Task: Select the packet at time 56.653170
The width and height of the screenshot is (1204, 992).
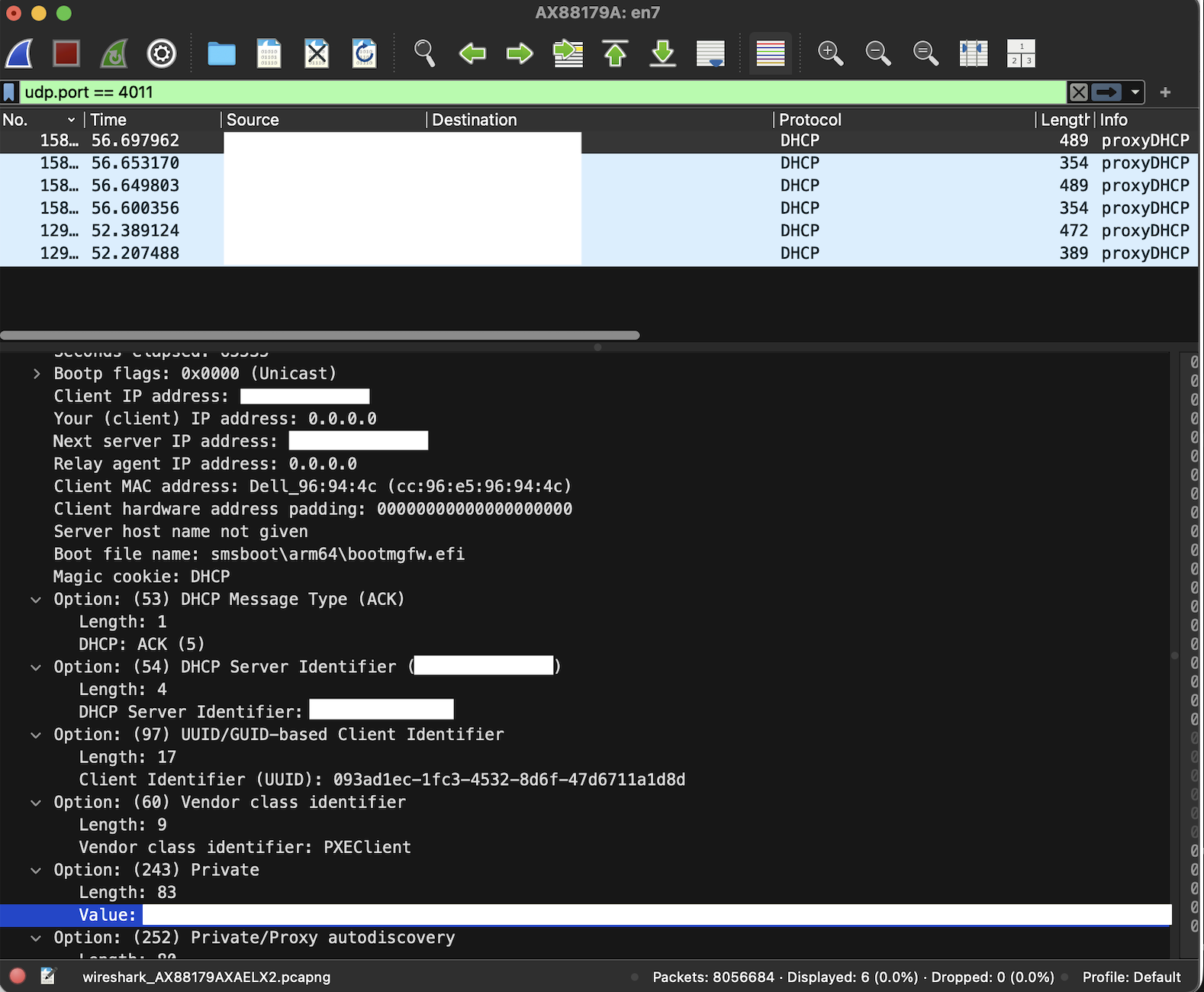Action: (x=599, y=163)
